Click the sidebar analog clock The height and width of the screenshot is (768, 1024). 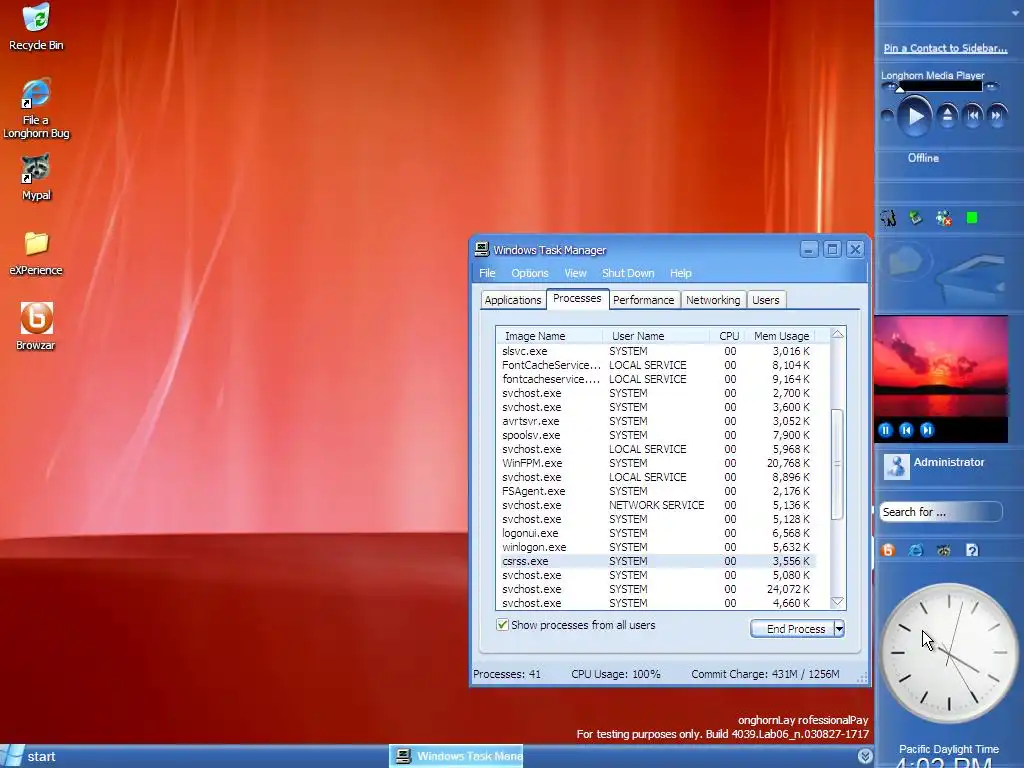948,653
